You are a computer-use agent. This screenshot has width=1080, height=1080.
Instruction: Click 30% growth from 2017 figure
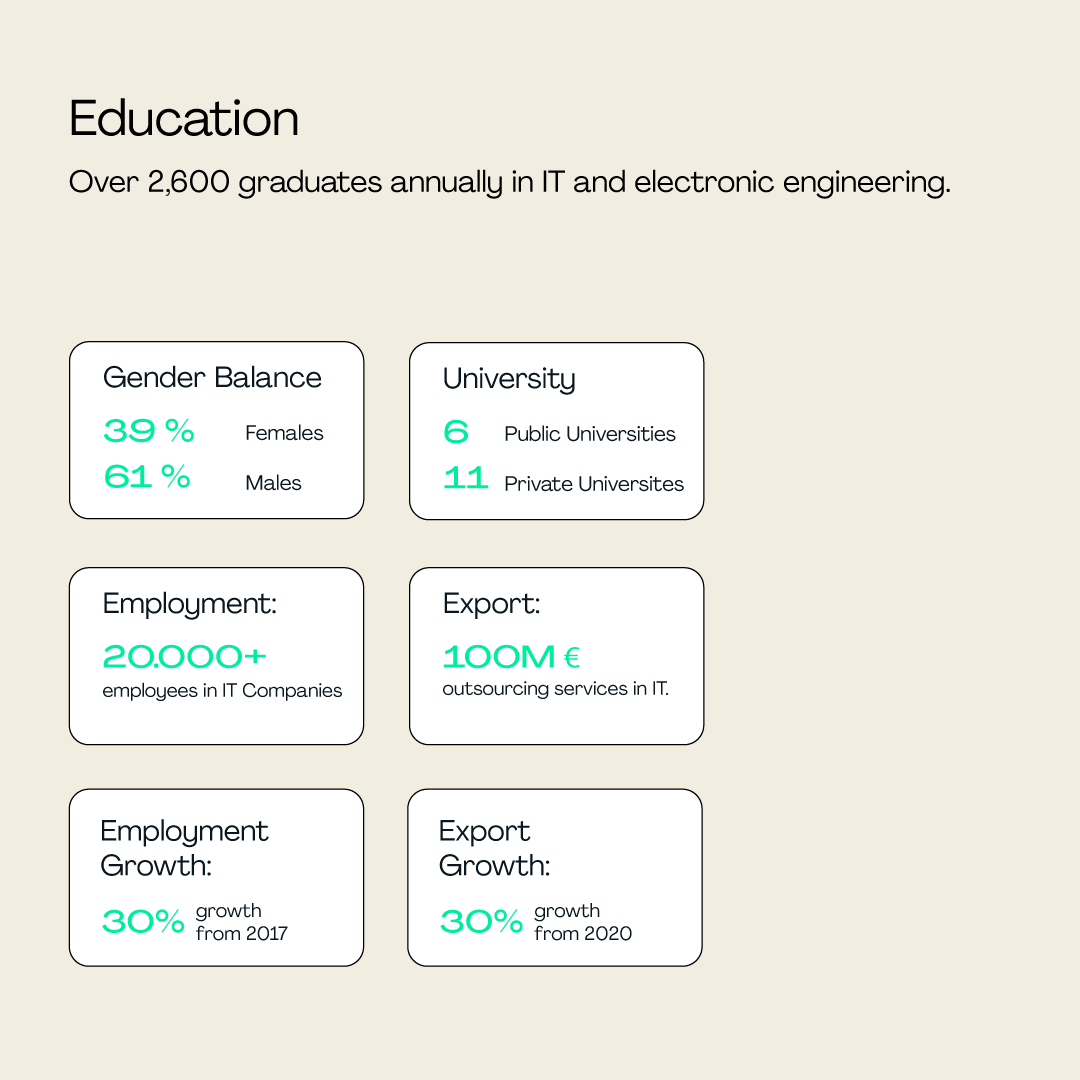click(x=143, y=921)
